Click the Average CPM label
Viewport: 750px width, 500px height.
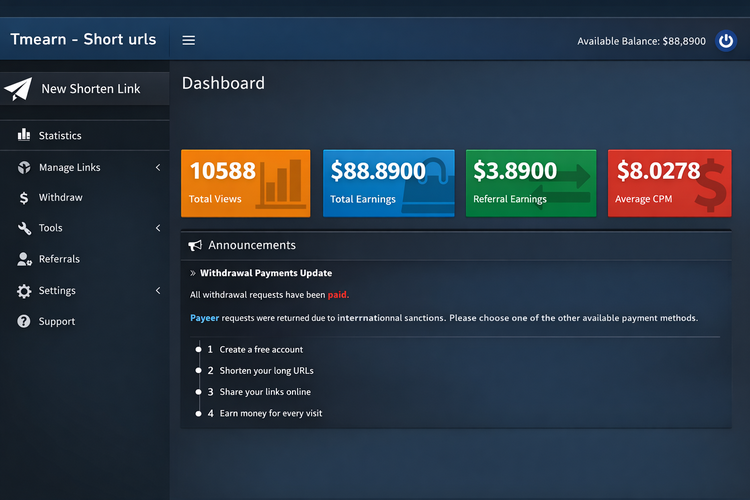pyautogui.click(x=644, y=199)
